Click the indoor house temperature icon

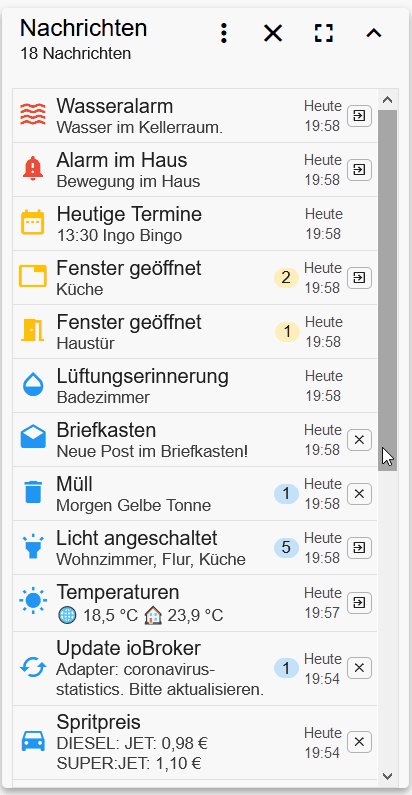pos(153,616)
